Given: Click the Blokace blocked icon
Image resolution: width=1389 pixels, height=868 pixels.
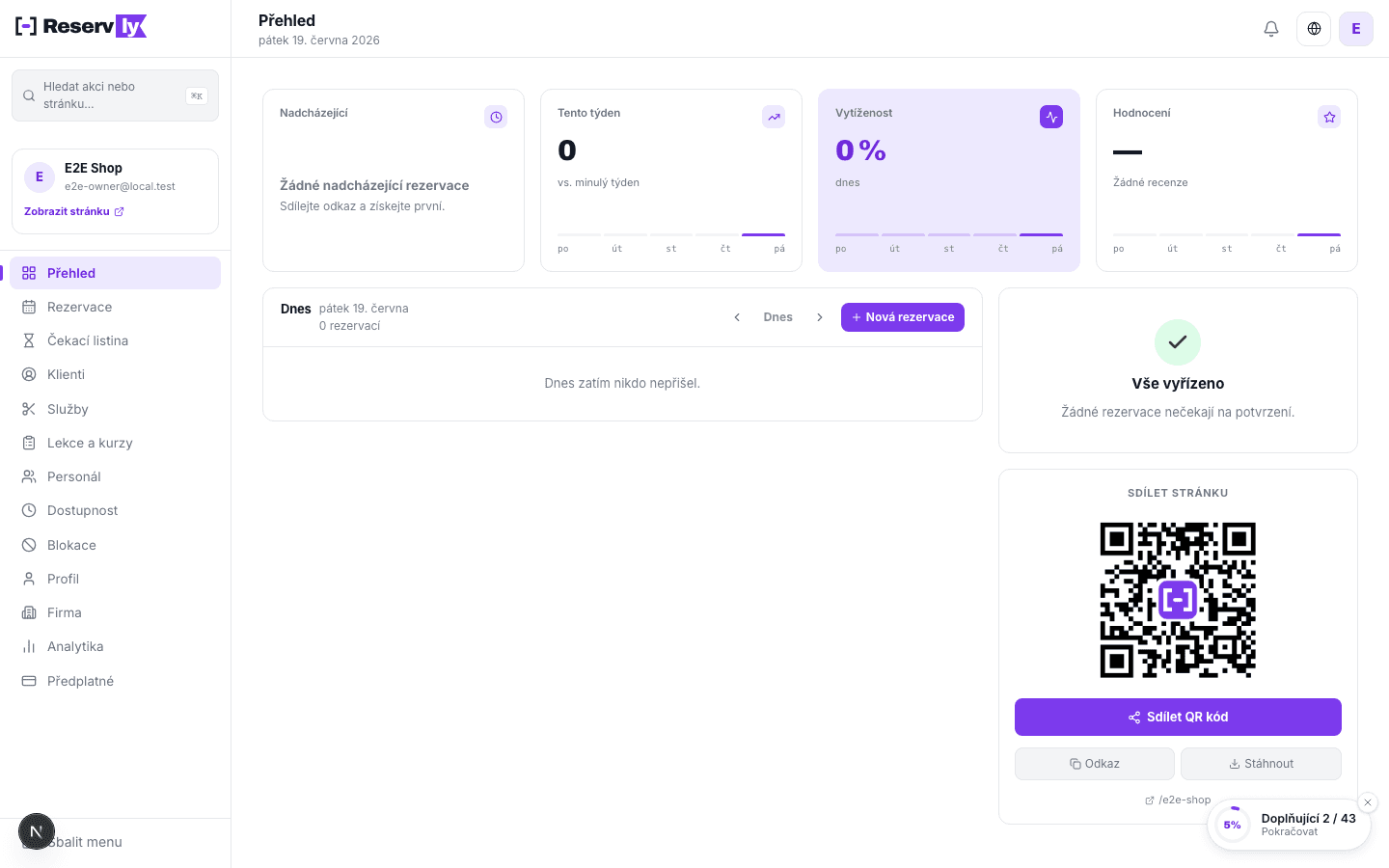Looking at the screenshot, I should [x=29, y=545].
